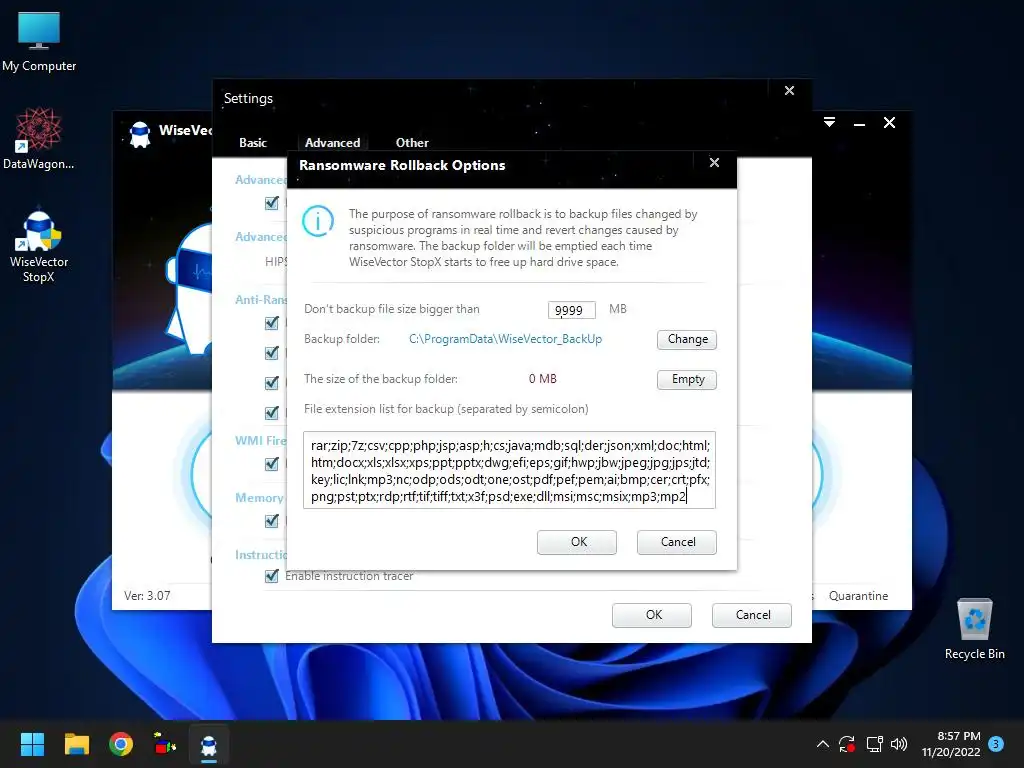Launch File Explorer from the taskbar

coord(76,744)
